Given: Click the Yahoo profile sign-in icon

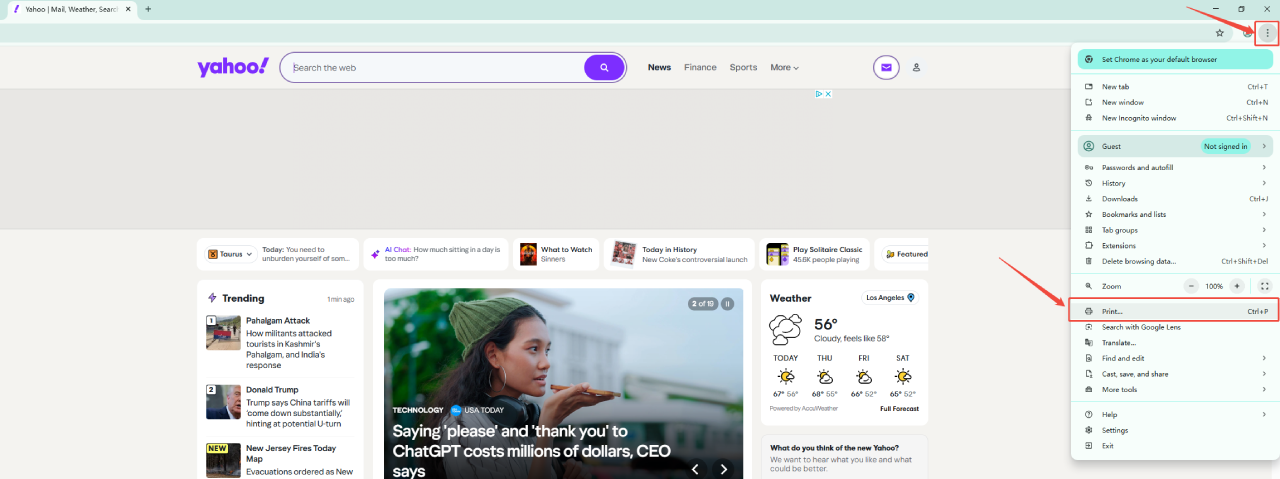Looking at the screenshot, I should coord(916,68).
